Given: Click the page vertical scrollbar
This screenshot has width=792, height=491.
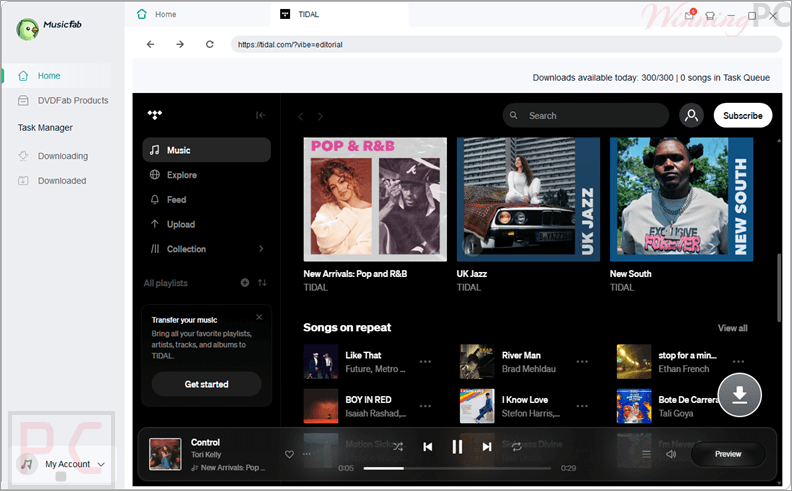Looking at the screenshot, I should 778,288.
